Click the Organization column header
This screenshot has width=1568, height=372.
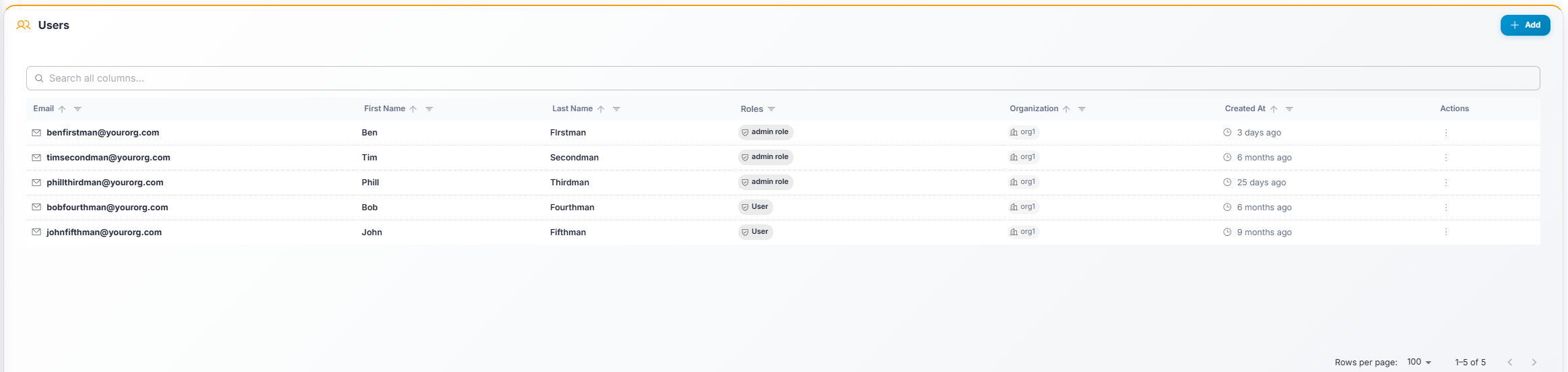coord(1034,108)
